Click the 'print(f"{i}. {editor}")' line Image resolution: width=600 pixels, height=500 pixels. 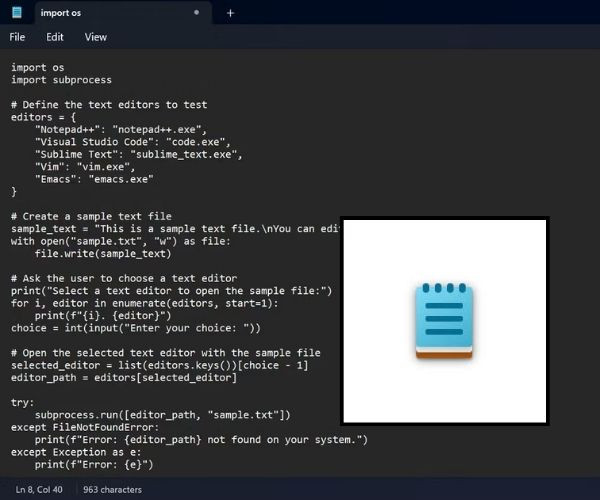tap(103, 316)
